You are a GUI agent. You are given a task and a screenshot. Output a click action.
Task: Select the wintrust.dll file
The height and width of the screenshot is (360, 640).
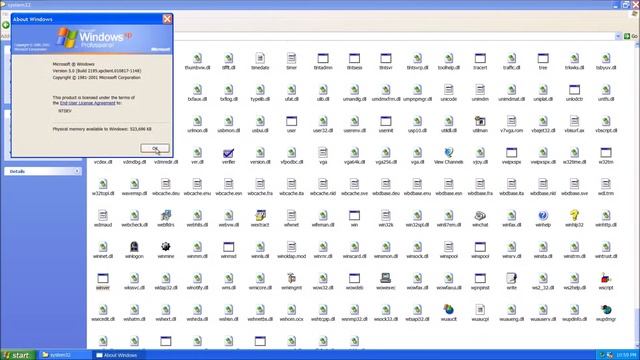coord(606,251)
